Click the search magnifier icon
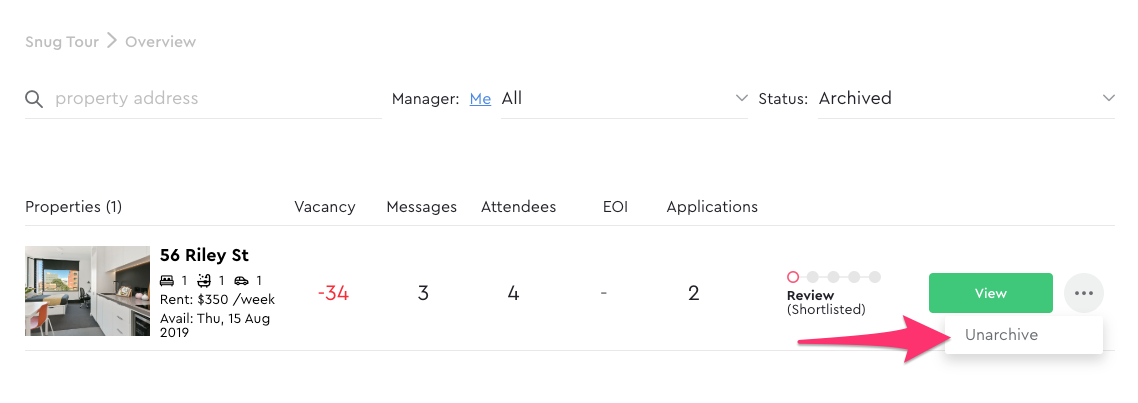 point(34,99)
